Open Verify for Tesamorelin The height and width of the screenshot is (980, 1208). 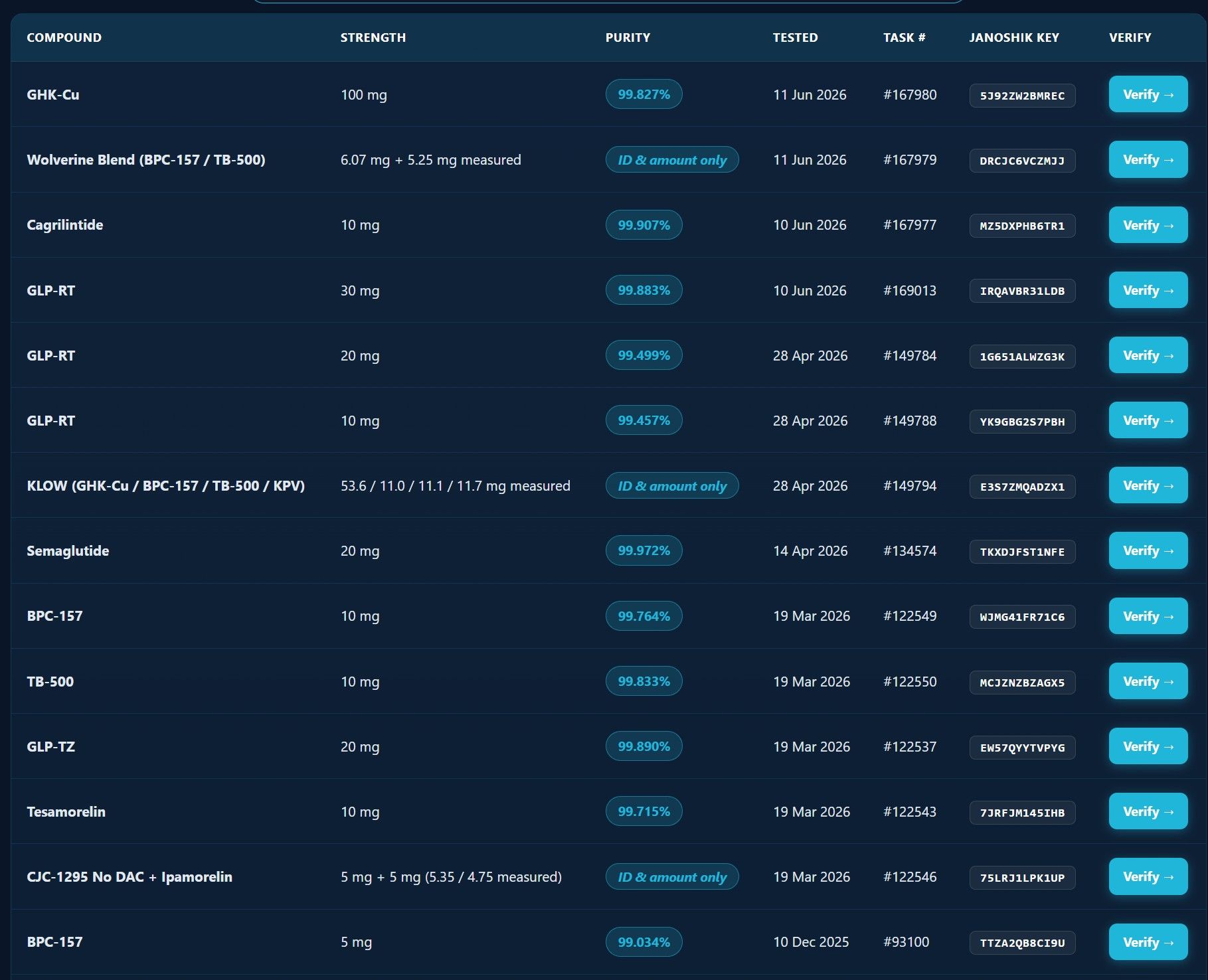point(1148,811)
